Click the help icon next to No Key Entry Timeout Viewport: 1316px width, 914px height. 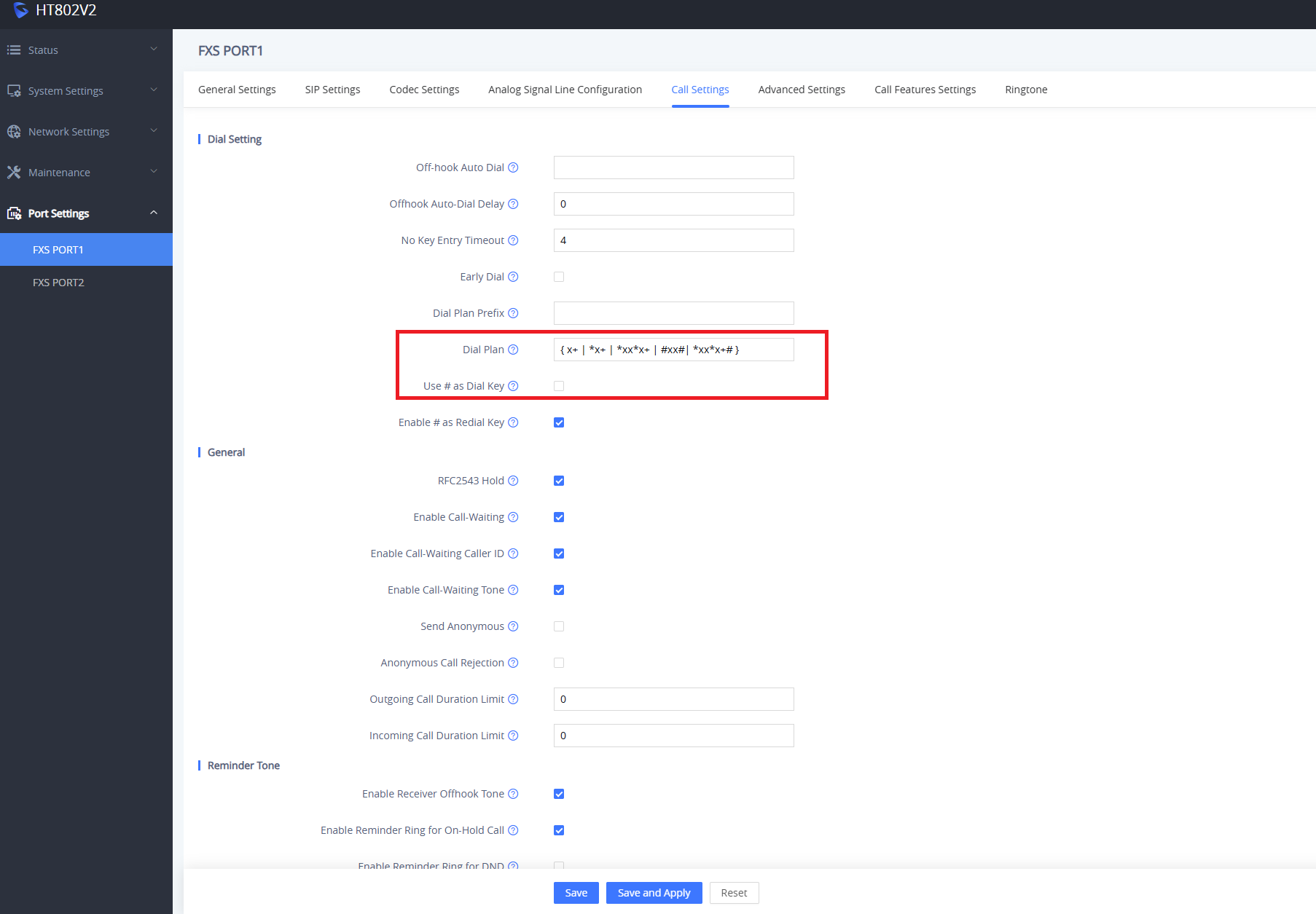point(513,240)
